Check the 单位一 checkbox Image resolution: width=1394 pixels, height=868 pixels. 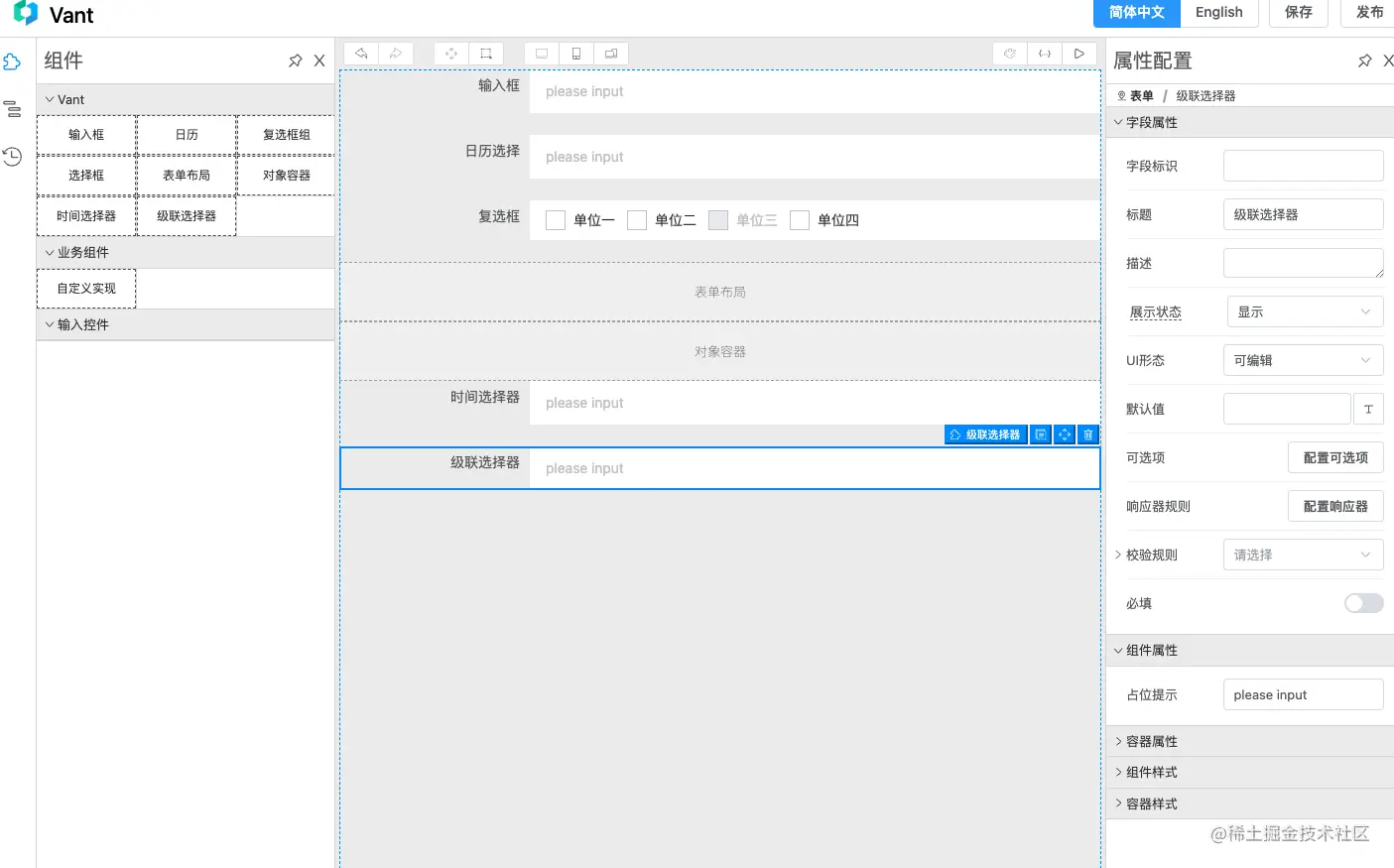(556, 220)
